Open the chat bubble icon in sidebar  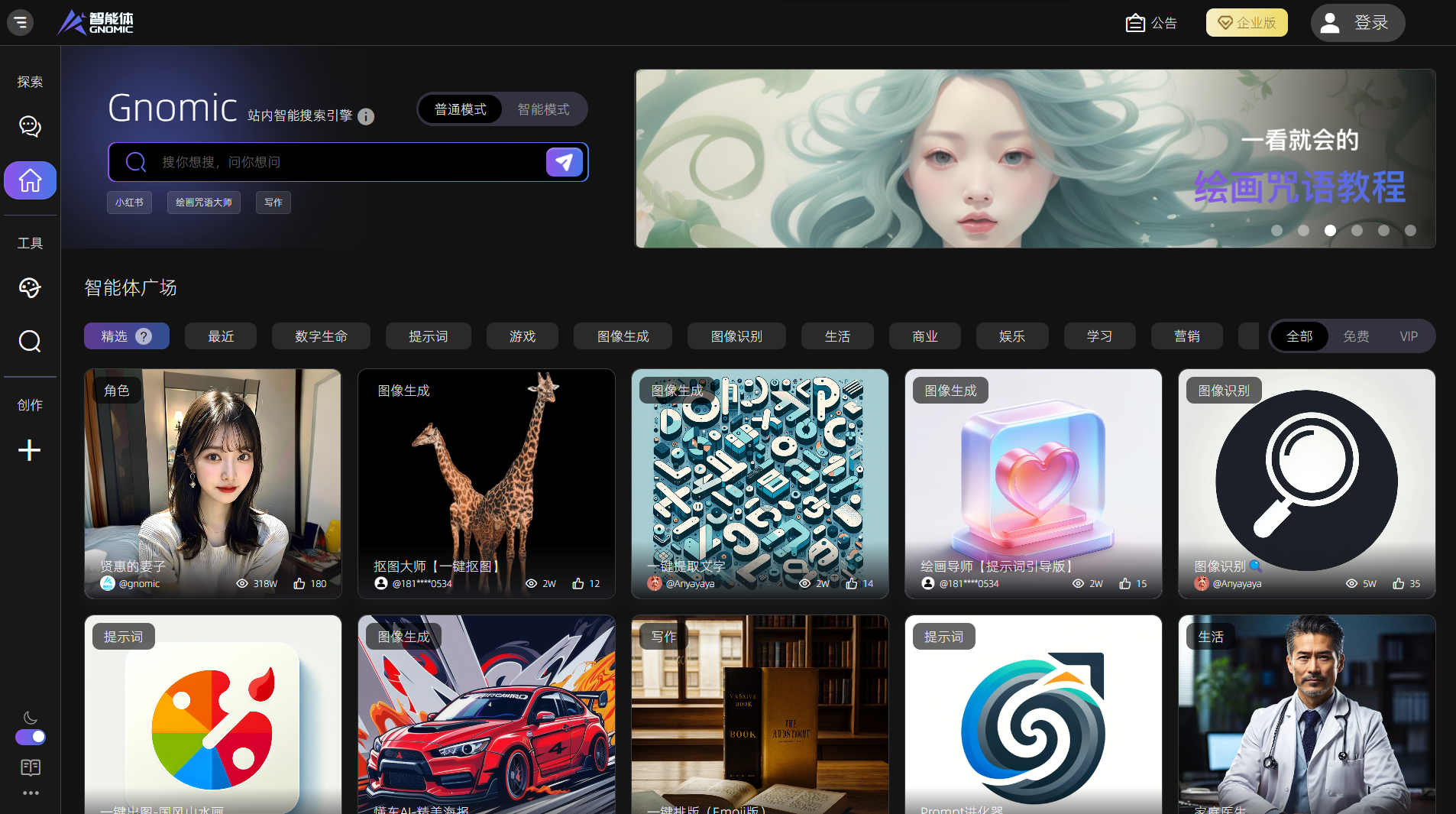click(x=30, y=126)
